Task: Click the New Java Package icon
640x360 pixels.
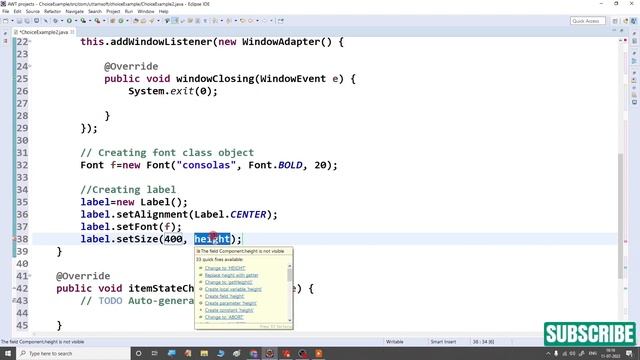Action: pyautogui.click(x=112, y=20)
